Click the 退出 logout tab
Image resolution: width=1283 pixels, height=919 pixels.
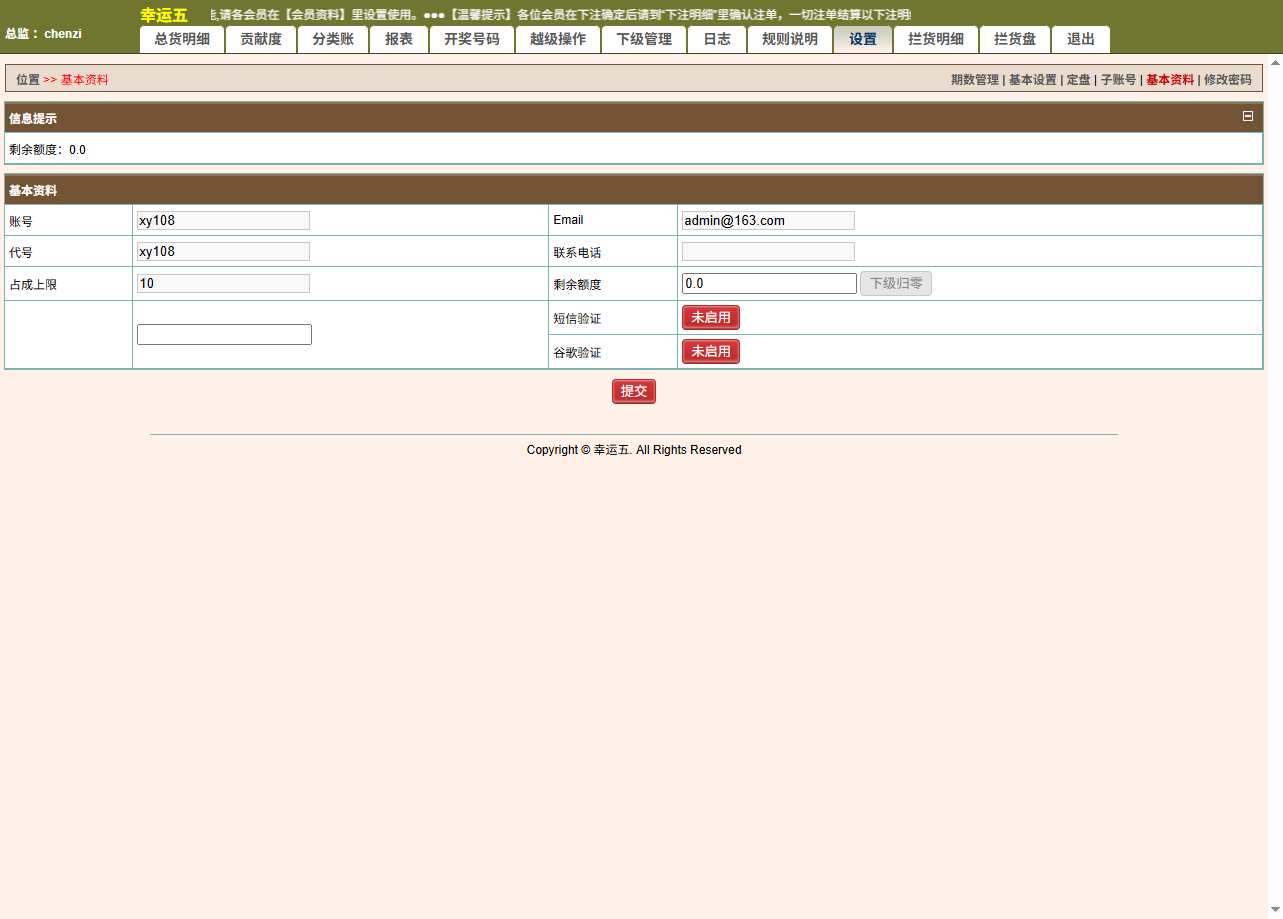(1081, 40)
